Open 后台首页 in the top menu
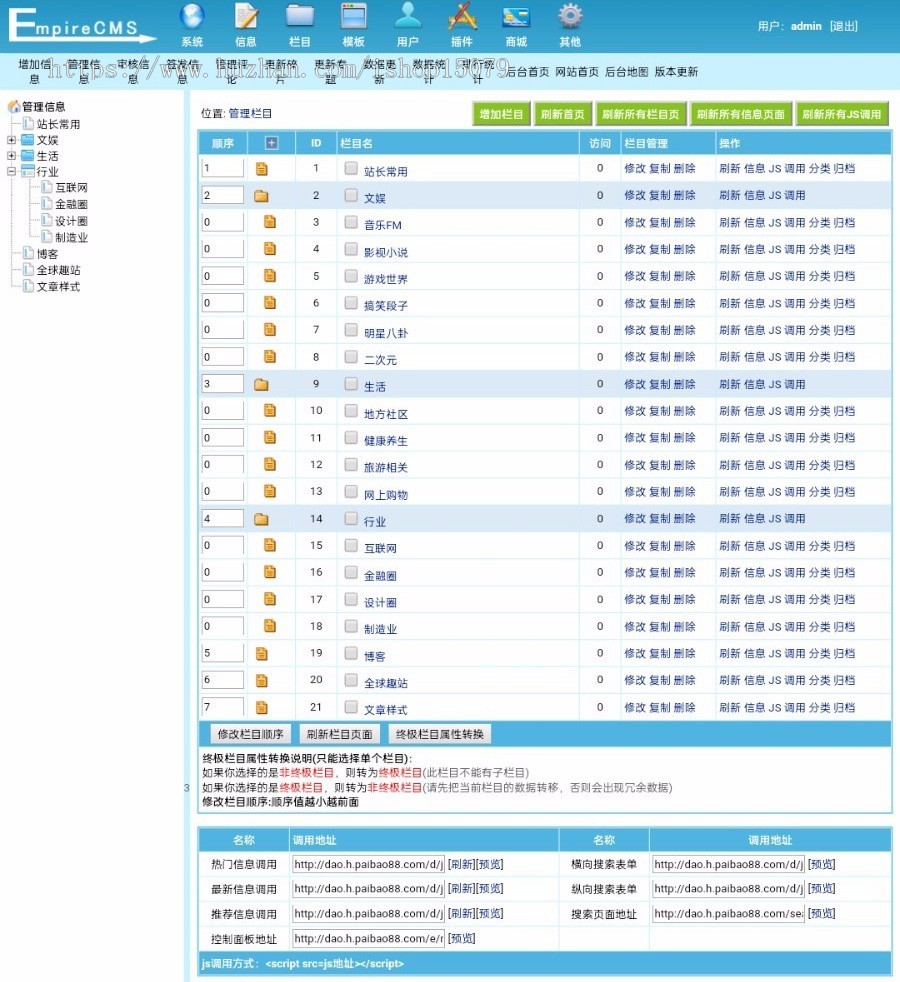The height and width of the screenshot is (982, 900). coord(527,71)
